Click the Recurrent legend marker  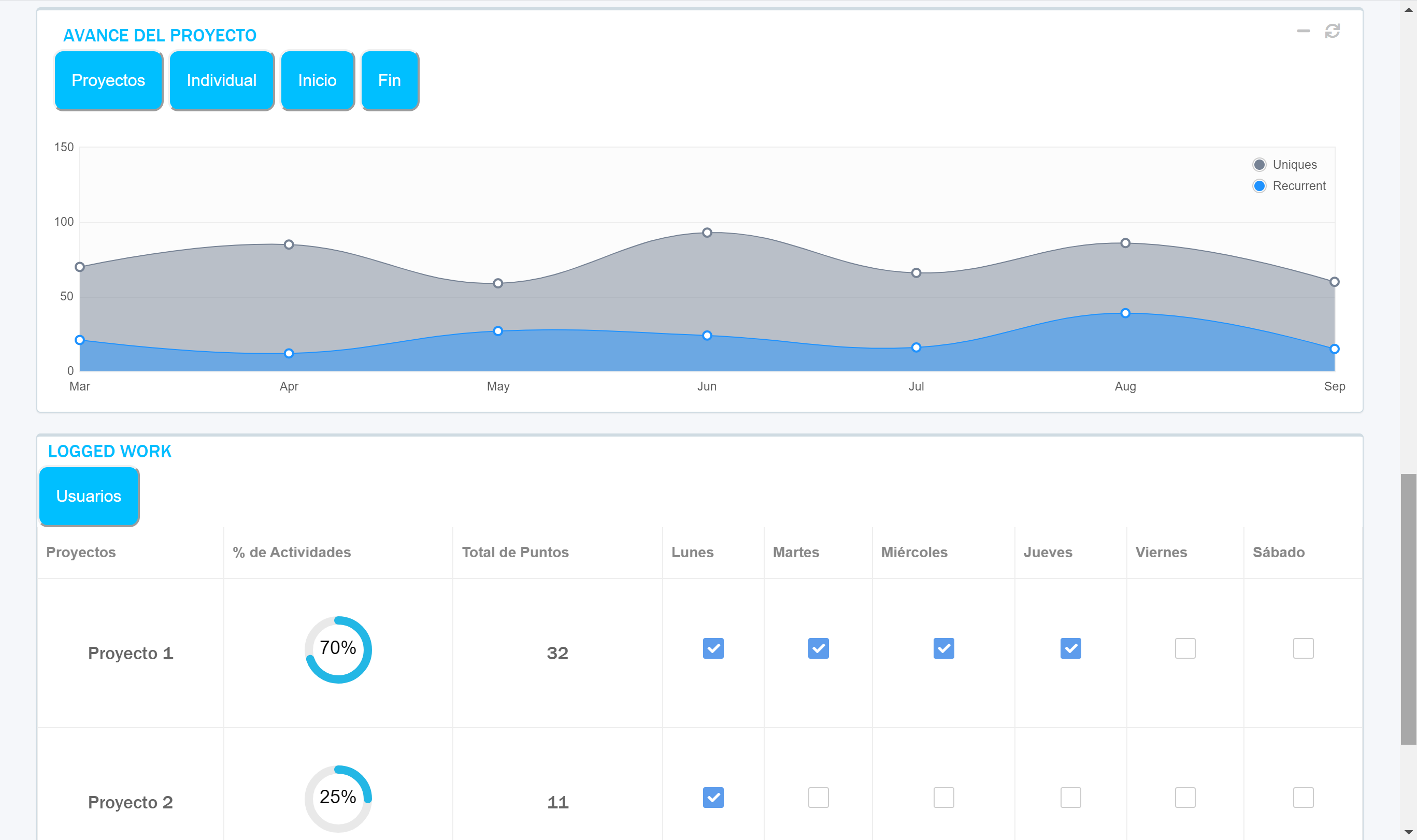(x=1259, y=186)
